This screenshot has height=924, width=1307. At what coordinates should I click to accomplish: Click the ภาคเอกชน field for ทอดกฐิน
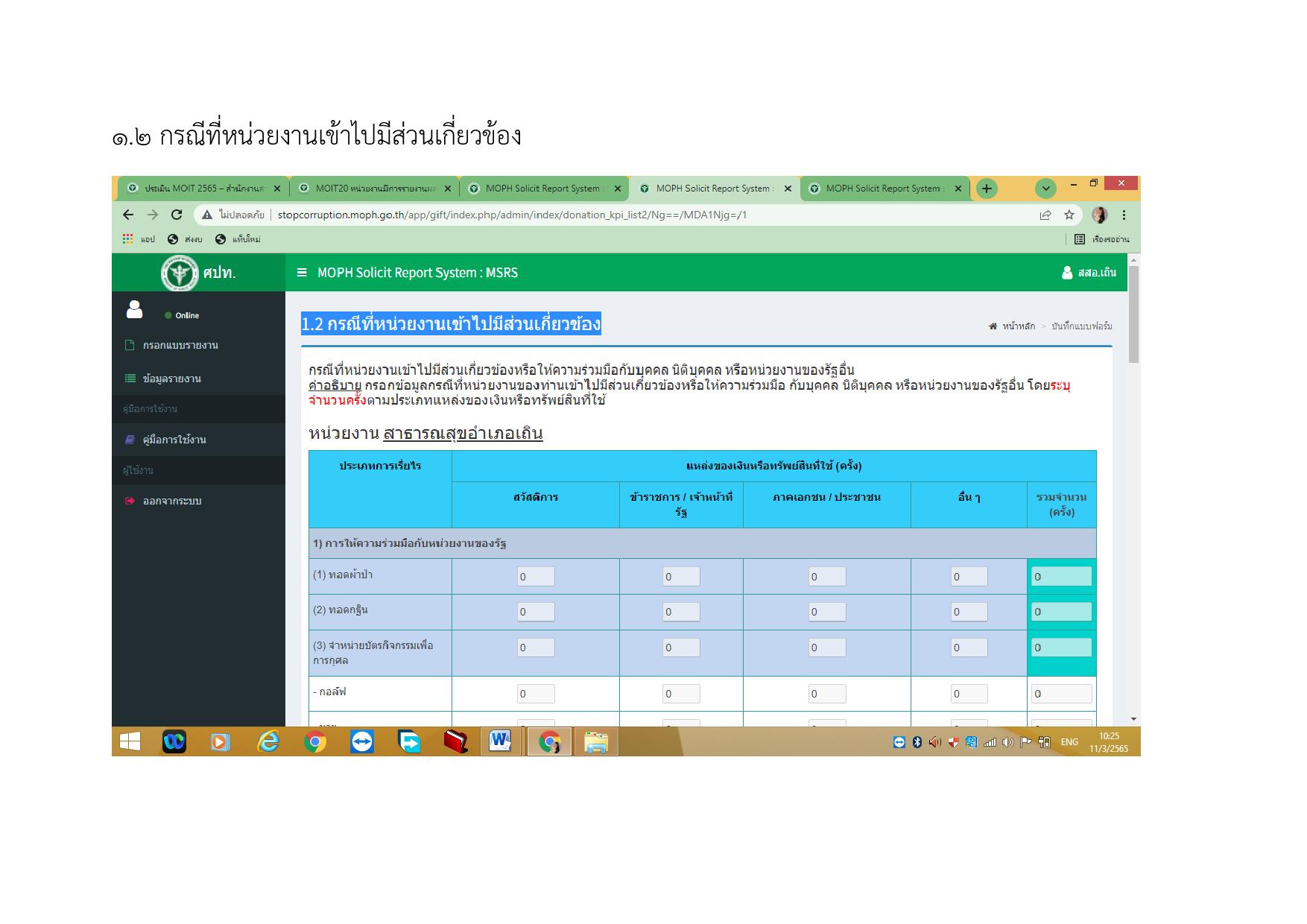click(x=827, y=612)
